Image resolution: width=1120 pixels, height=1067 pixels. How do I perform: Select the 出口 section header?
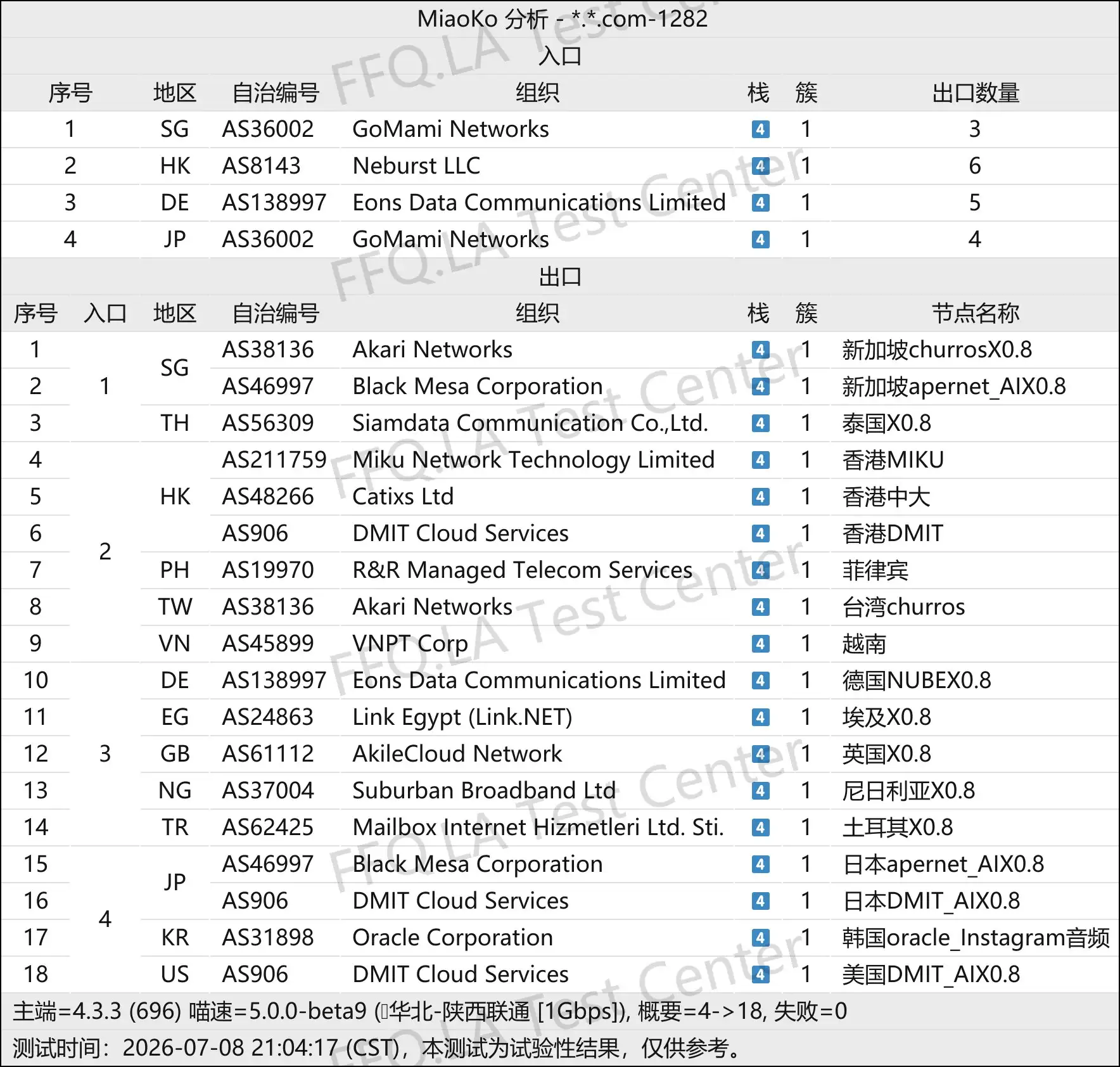coord(560,276)
